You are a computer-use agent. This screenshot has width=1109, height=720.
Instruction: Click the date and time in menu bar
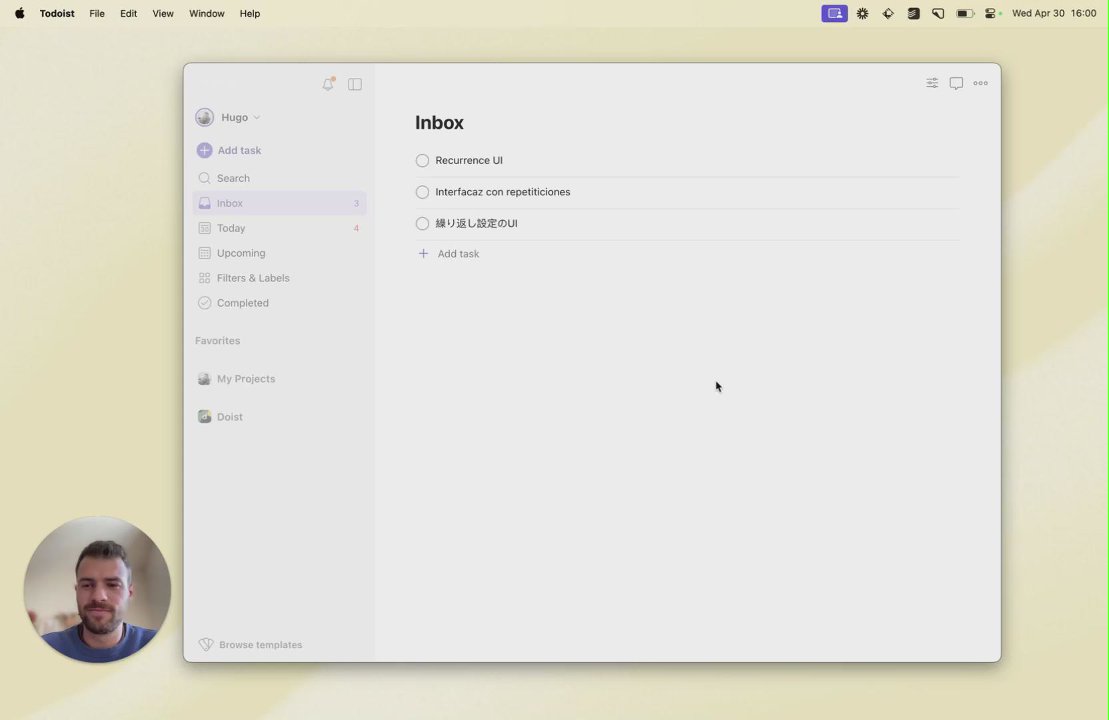click(1054, 13)
